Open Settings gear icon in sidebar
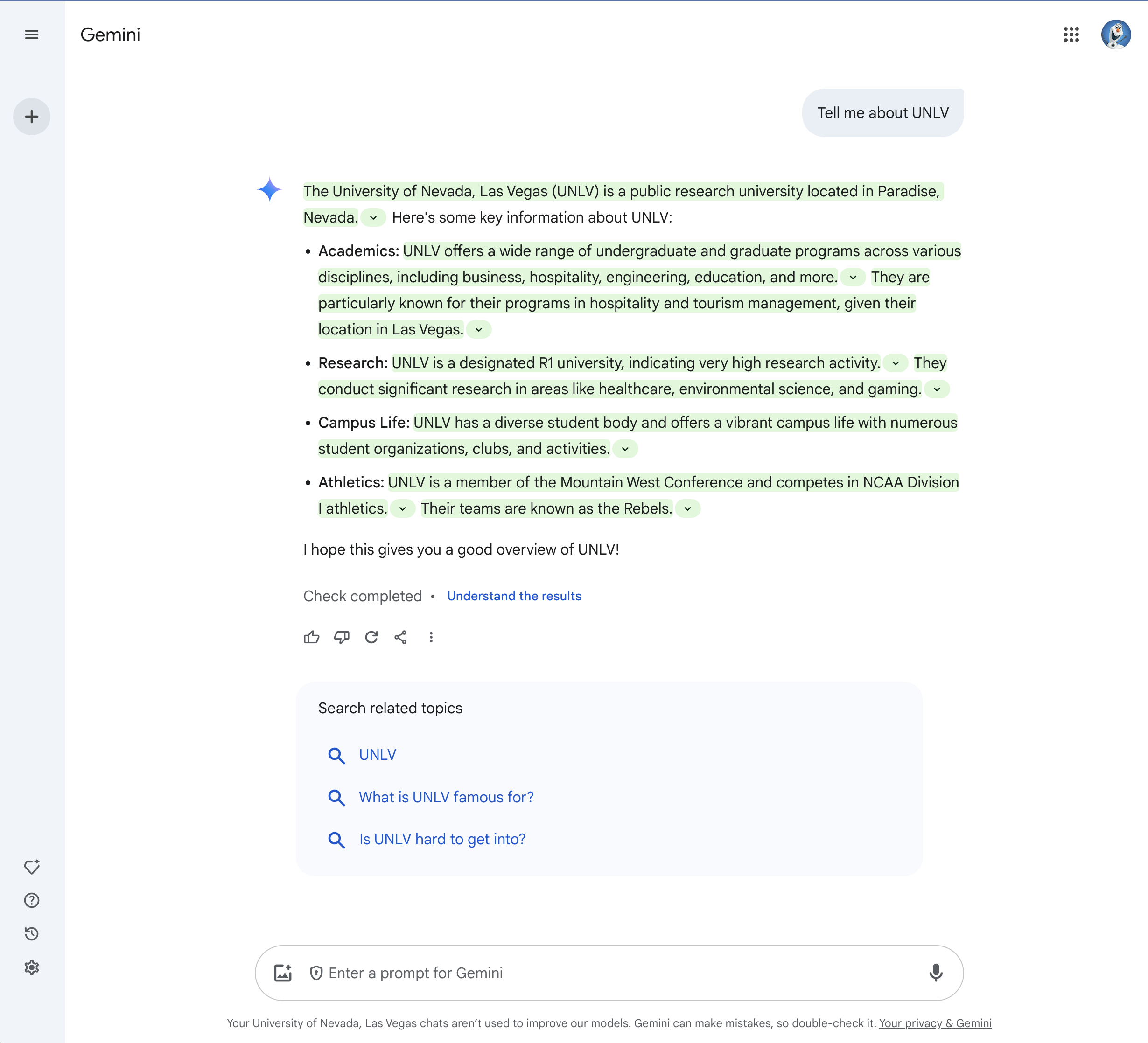 (32, 967)
